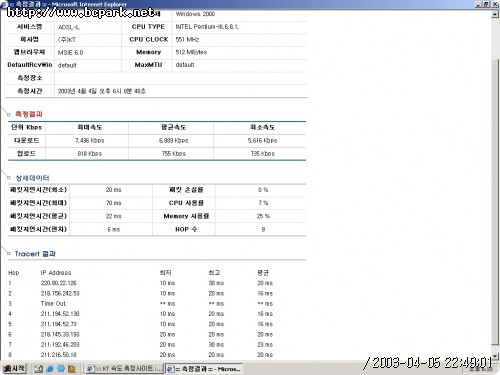Click the vertical scrollbar down arrow
The image size is (500, 375).
tap(495, 356)
